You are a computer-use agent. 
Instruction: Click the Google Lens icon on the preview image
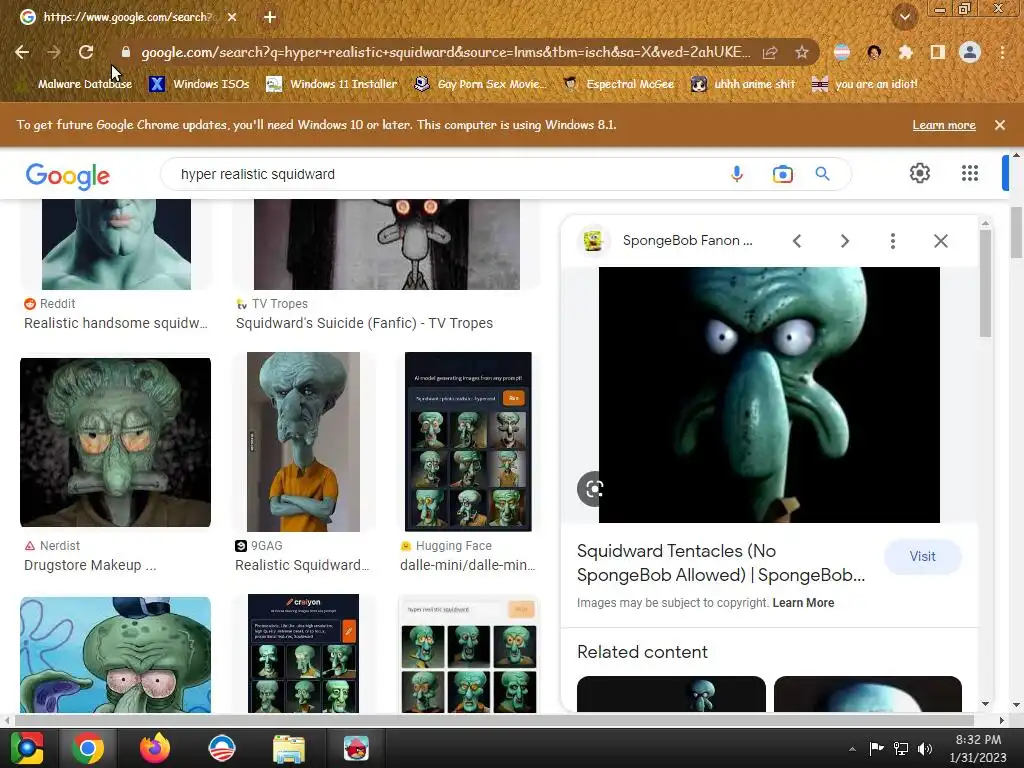coord(594,488)
